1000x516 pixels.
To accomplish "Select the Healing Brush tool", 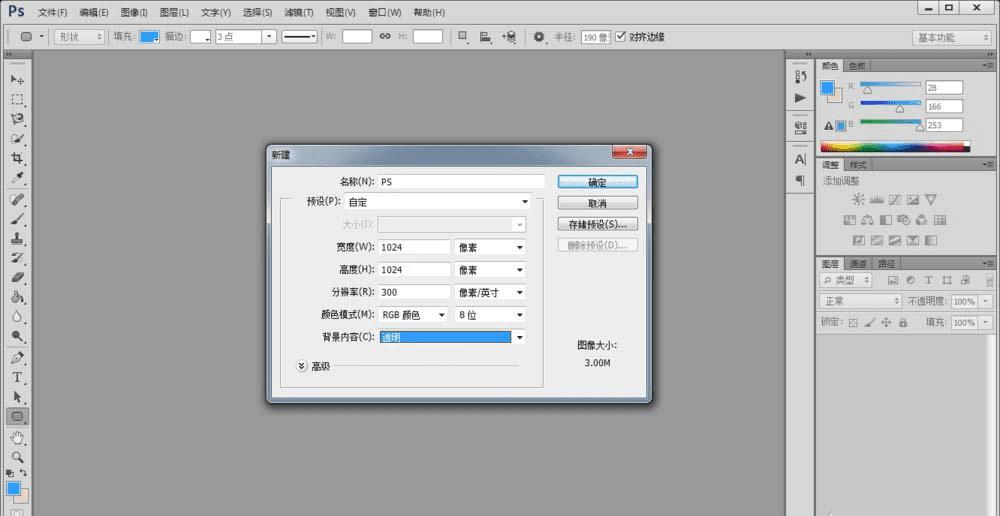I will (17, 200).
